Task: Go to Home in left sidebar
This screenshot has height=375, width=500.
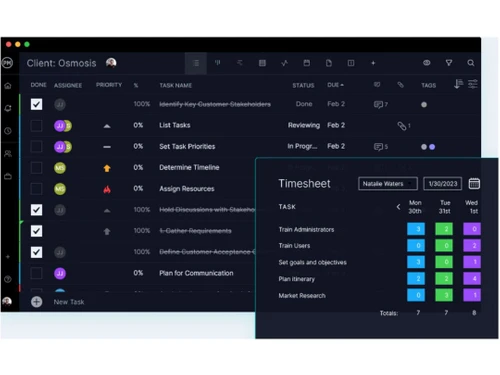Action: point(8,86)
